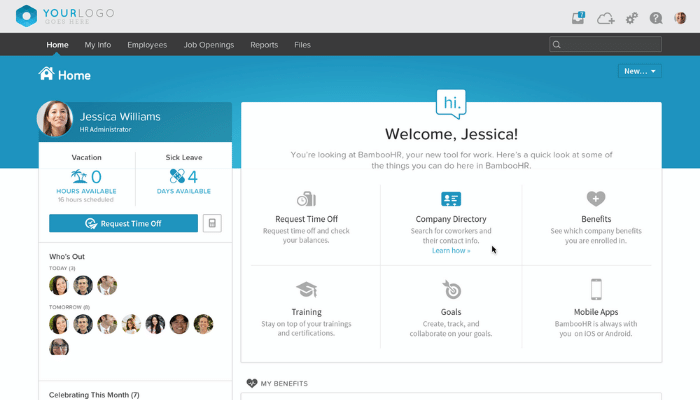The height and width of the screenshot is (400, 700).
Task: Open the settings gears icon
Action: point(632,18)
